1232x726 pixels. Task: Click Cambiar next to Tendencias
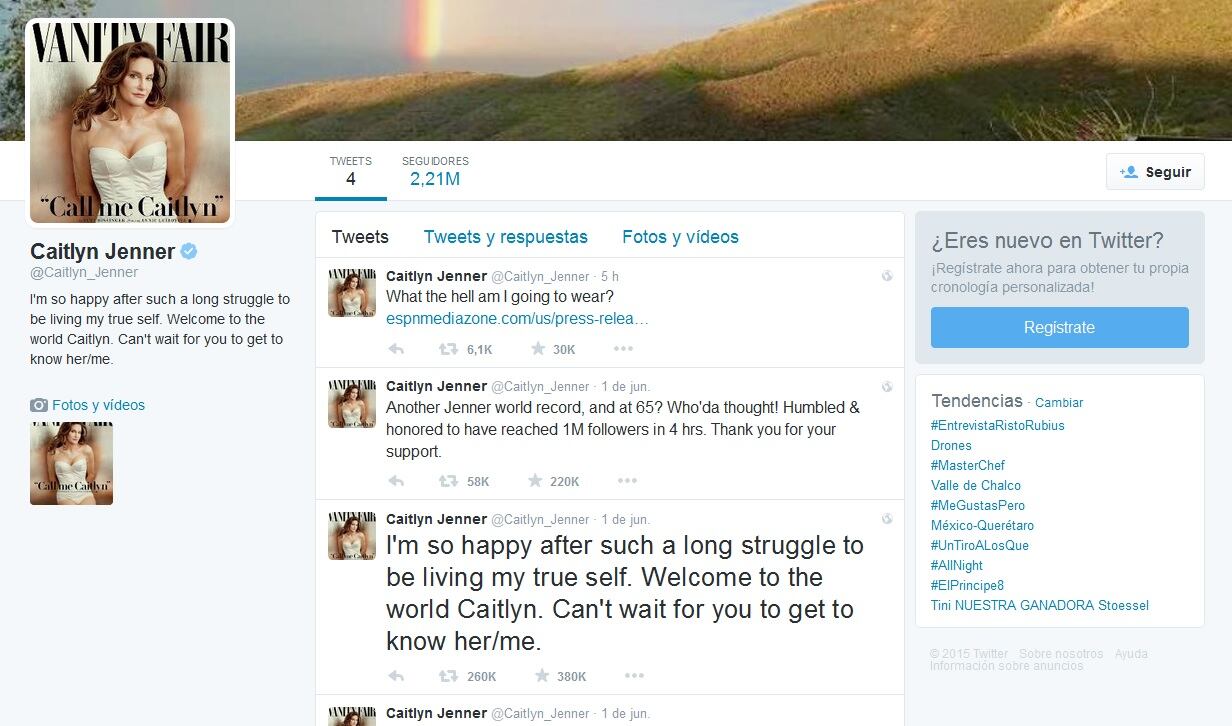pyautogui.click(x=1059, y=403)
